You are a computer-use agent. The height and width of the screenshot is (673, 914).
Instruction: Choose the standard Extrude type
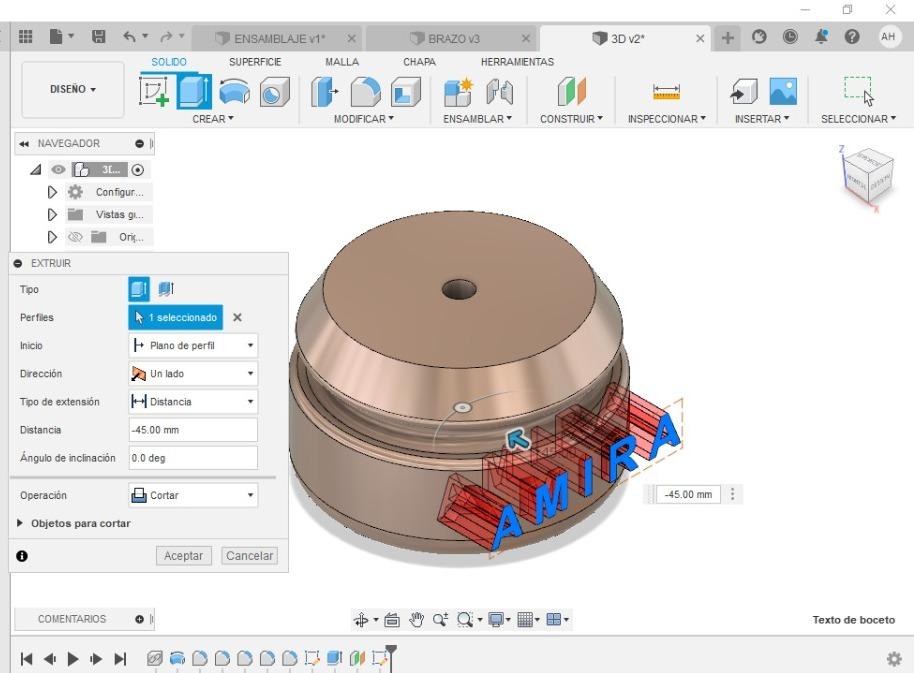point(139,289)
